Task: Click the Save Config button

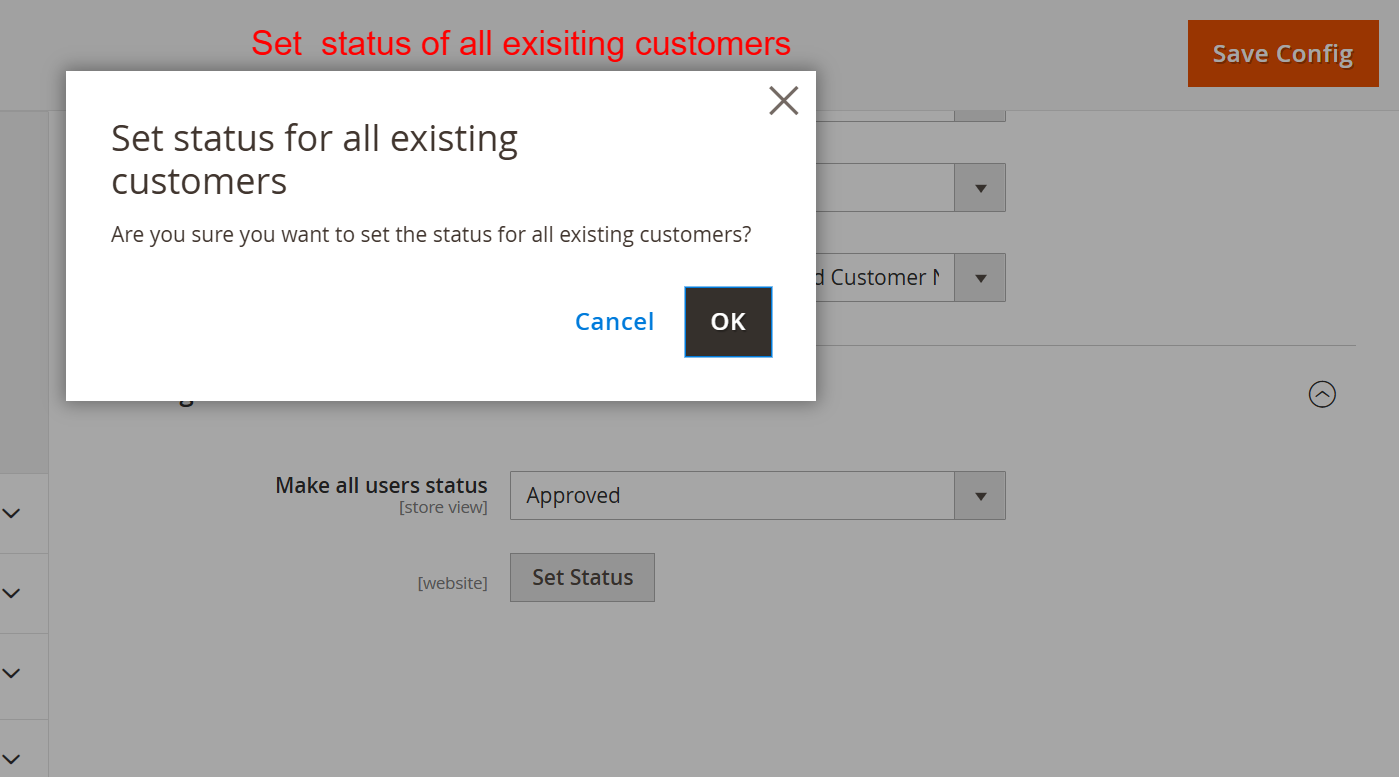Action: 1282,54
